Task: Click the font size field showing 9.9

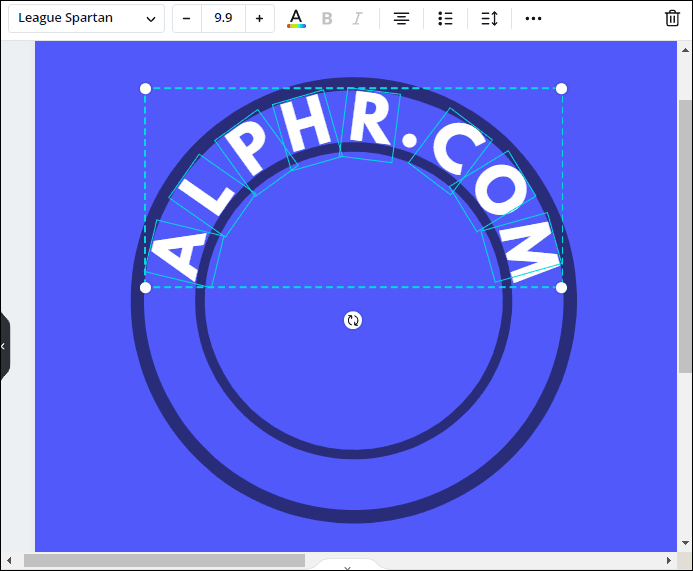Action: point(223,19)
